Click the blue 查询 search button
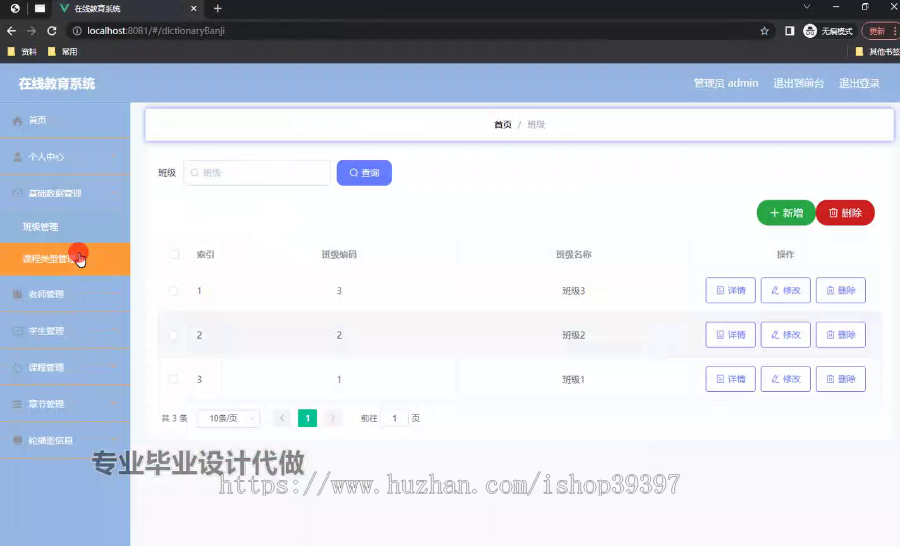Screen dimensions: 900x546 pyautogui.click(x=364, y=173)
